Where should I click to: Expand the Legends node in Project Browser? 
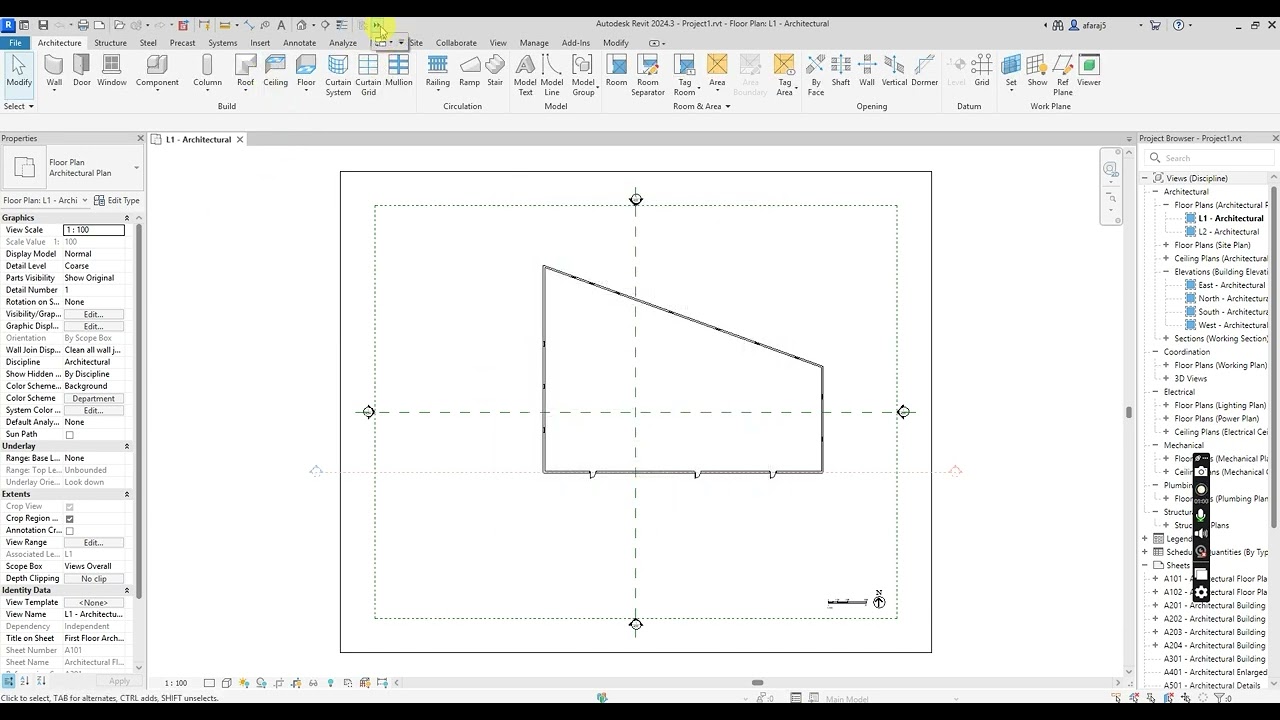[x=1145, y=539]
